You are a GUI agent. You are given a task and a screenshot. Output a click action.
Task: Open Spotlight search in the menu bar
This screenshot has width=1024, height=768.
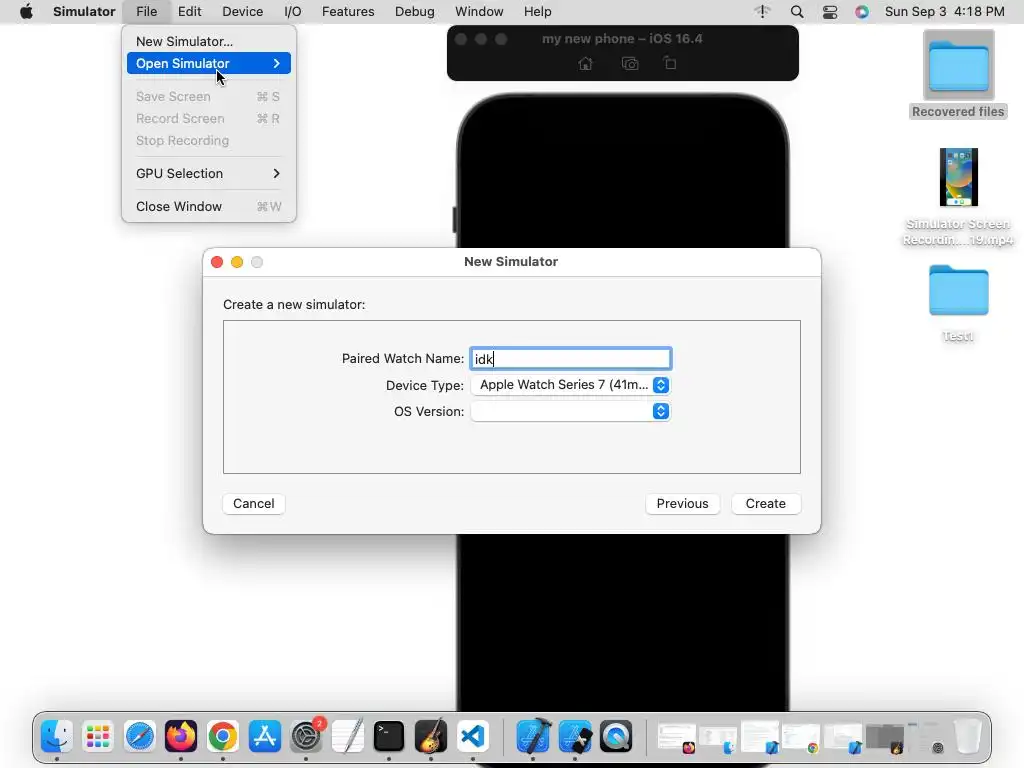(x=797, y=11)
